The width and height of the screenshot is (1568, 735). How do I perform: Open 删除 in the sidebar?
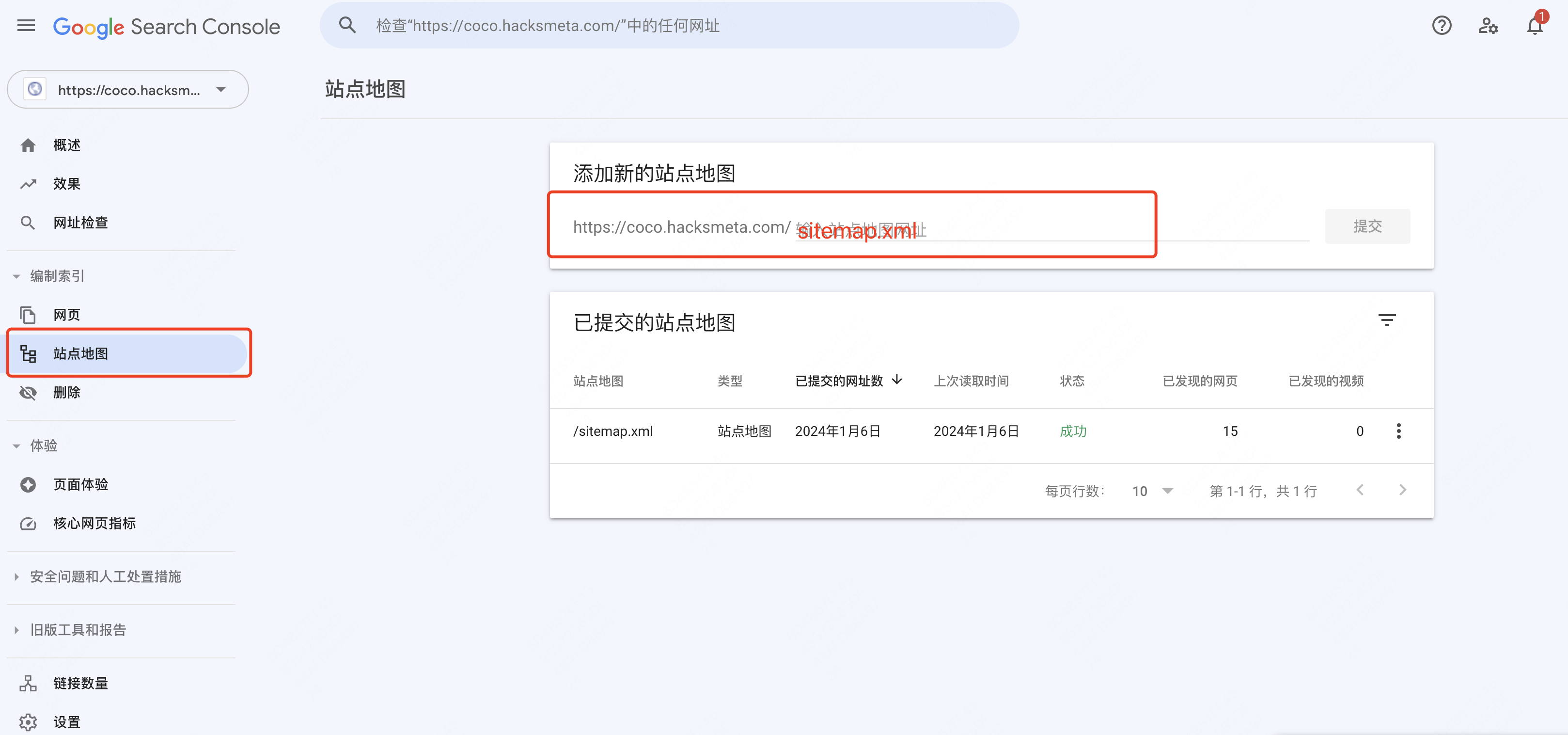[67, 393]
